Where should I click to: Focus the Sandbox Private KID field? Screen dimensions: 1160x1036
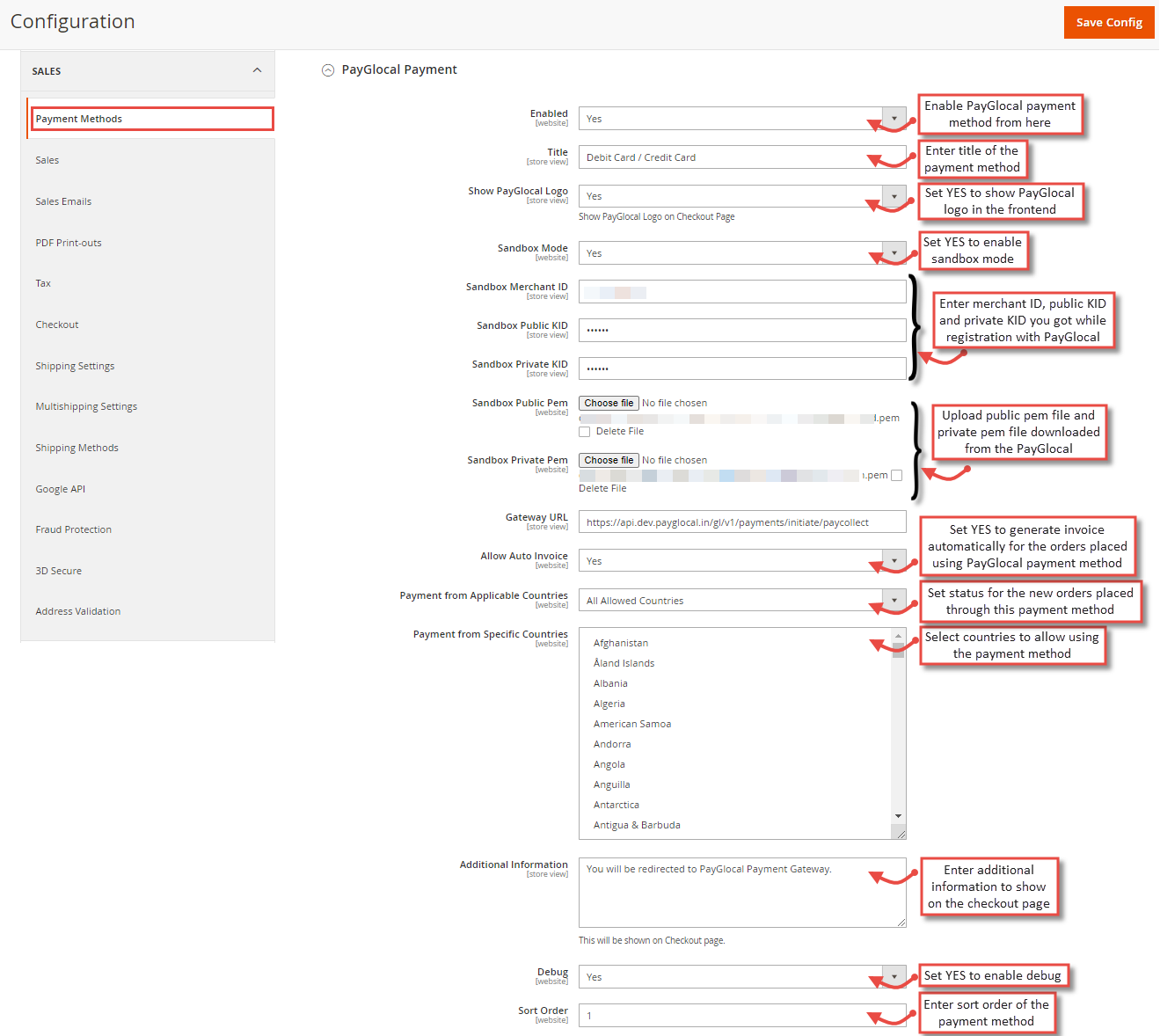click(742, 369)
